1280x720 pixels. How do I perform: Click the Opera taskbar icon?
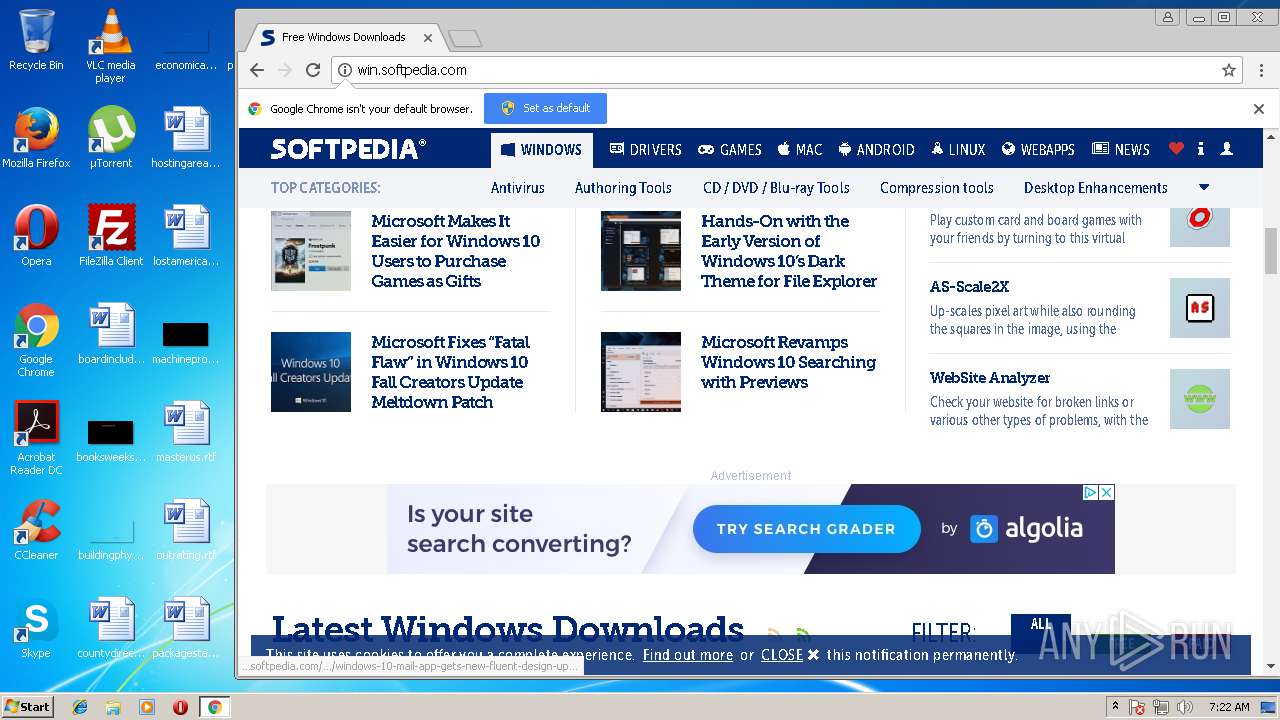(180, 707)
